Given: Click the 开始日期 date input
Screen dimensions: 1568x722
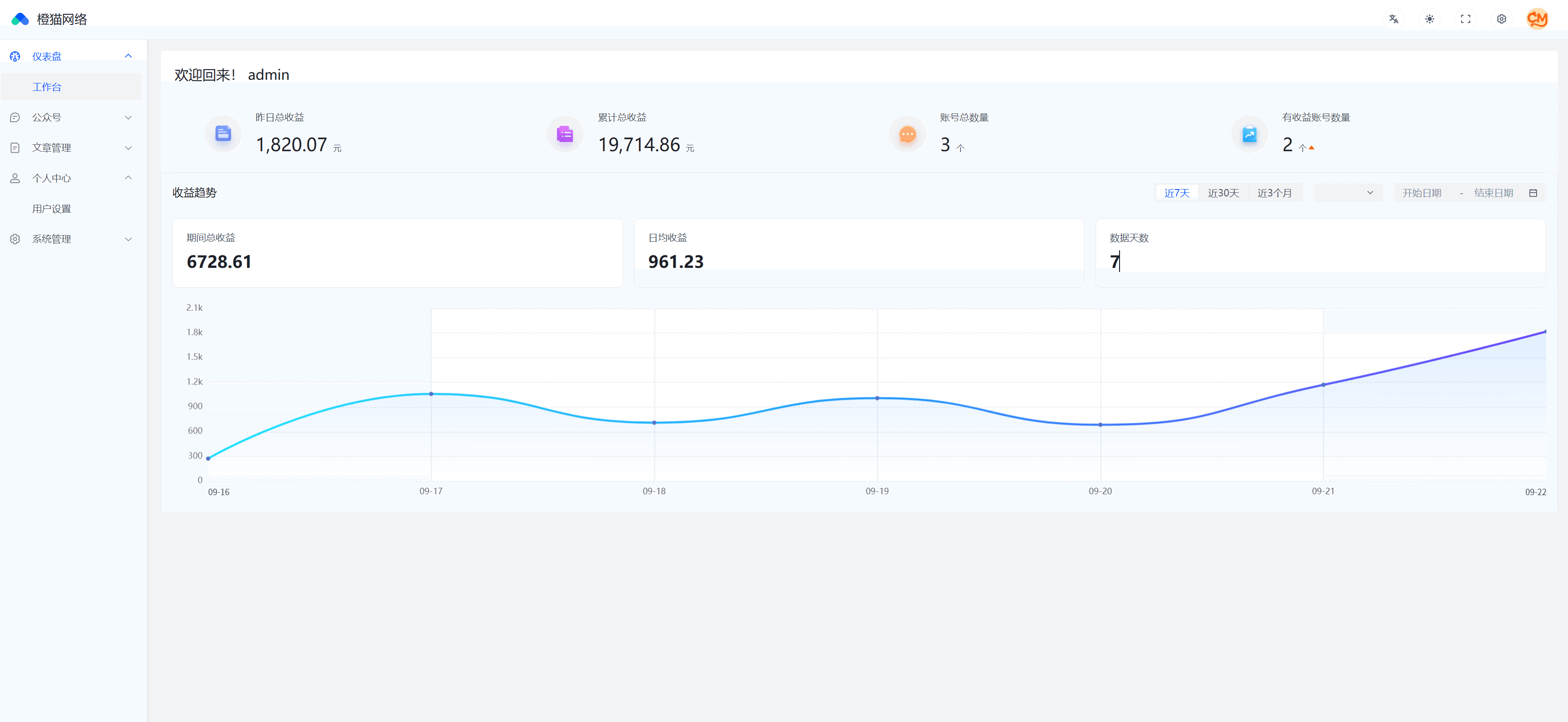Looking at the screenshot, I should tap(1421, 193).
